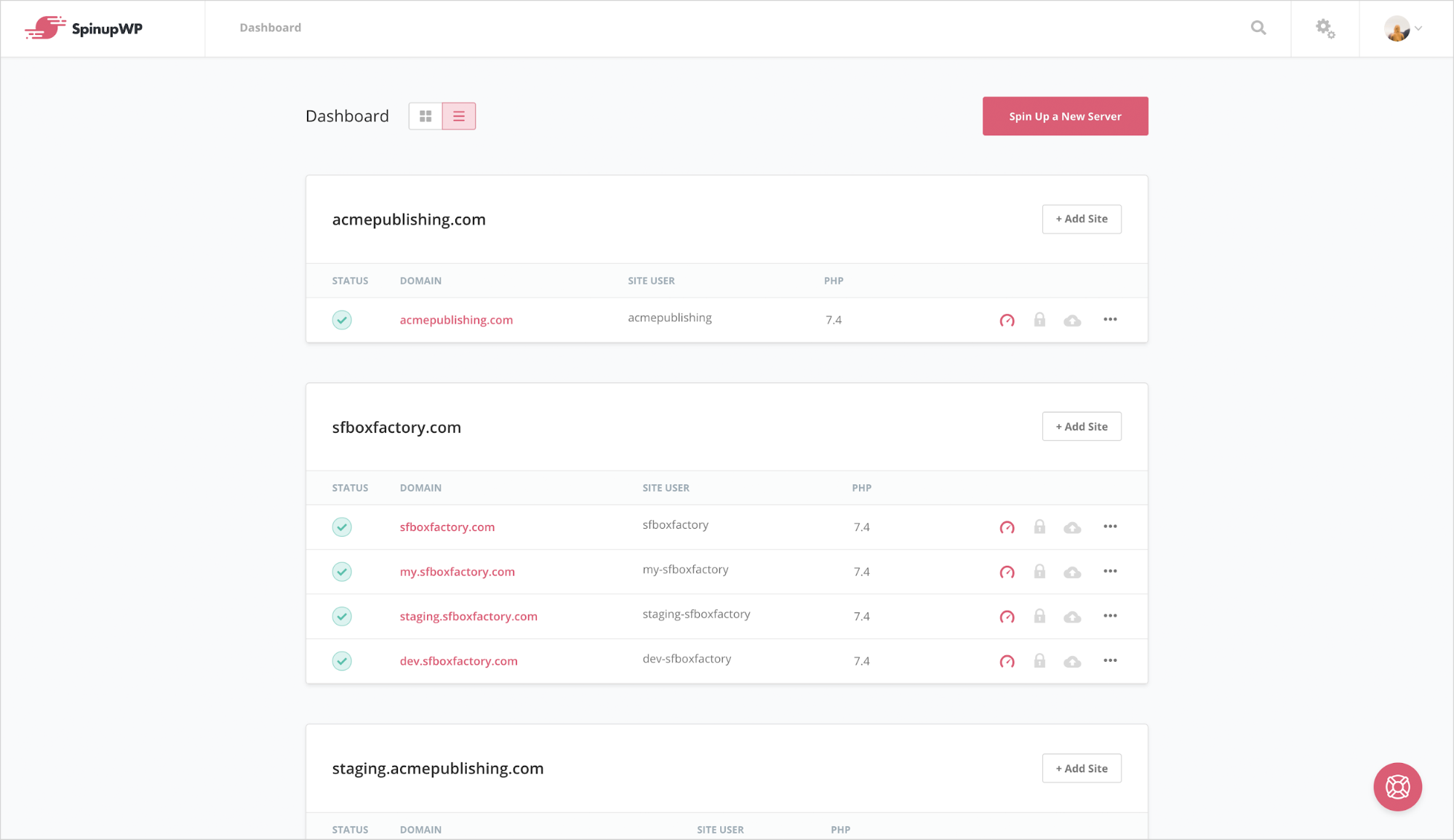Viewport: 1454px width, 840px height.
Task: Click site user 'staging-sfboxfactory' cell
Action: pos(696,614)
